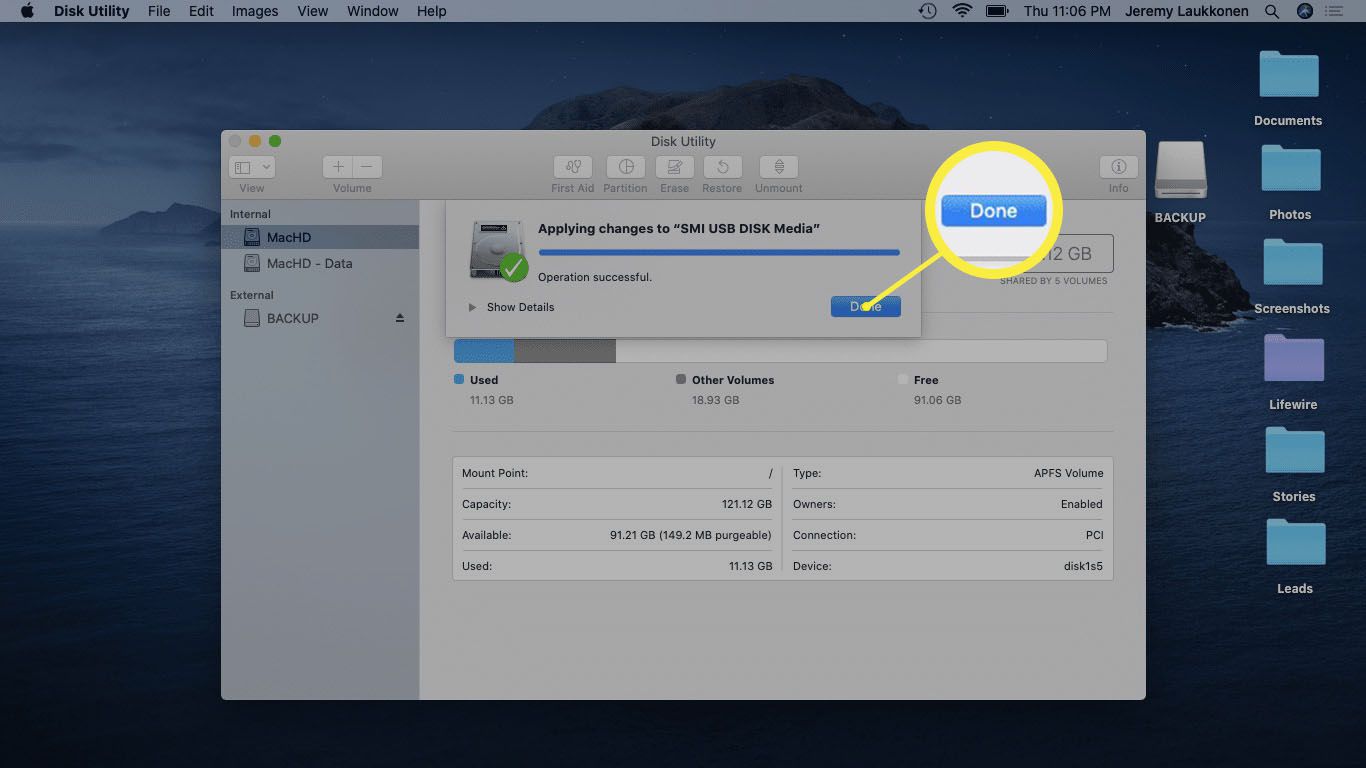Open the Restore tool

pyautogui.click(x=722, y=167)
